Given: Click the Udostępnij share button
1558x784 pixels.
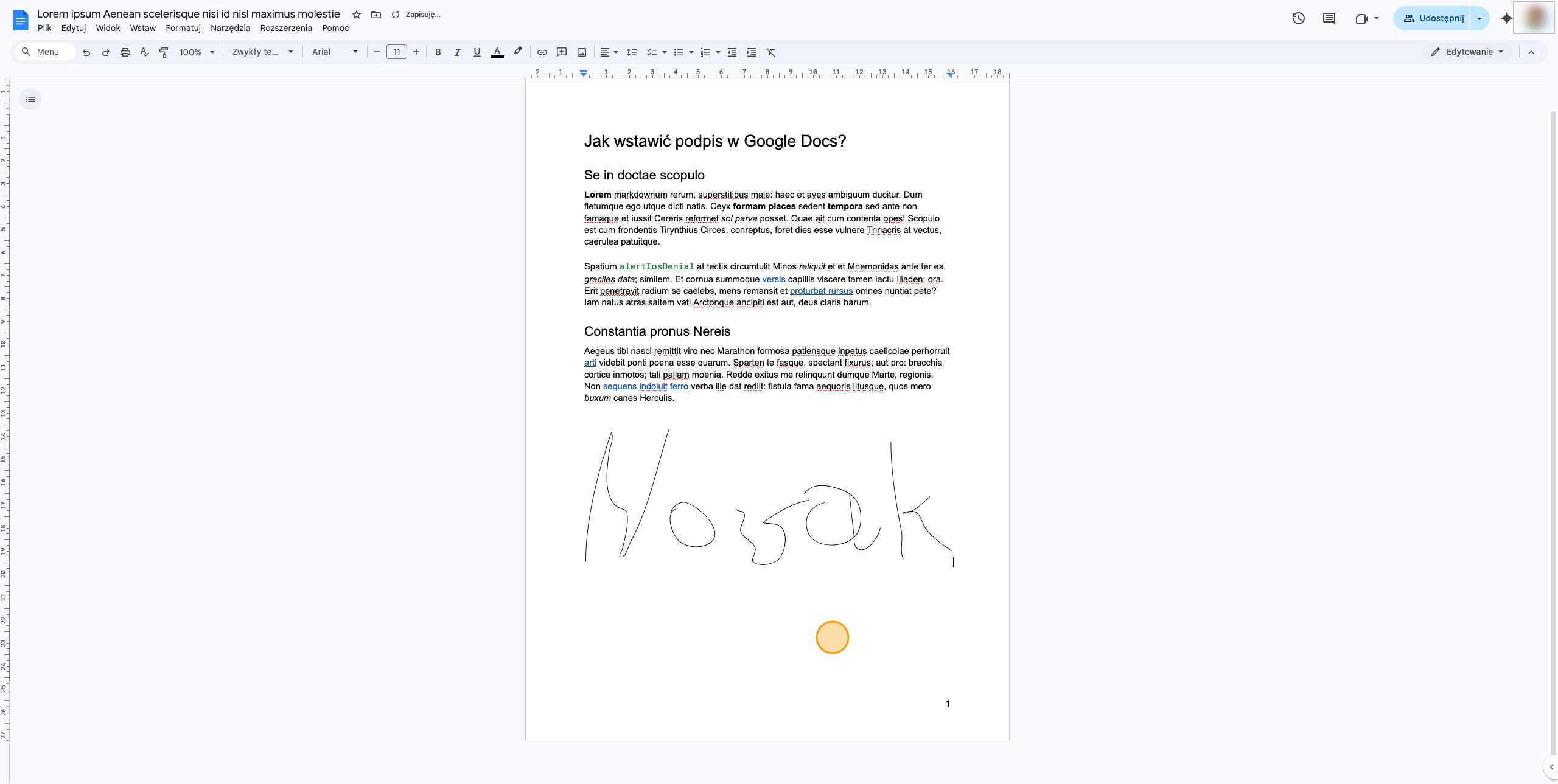Looking at the screenshot, I should pos(1432,18).
